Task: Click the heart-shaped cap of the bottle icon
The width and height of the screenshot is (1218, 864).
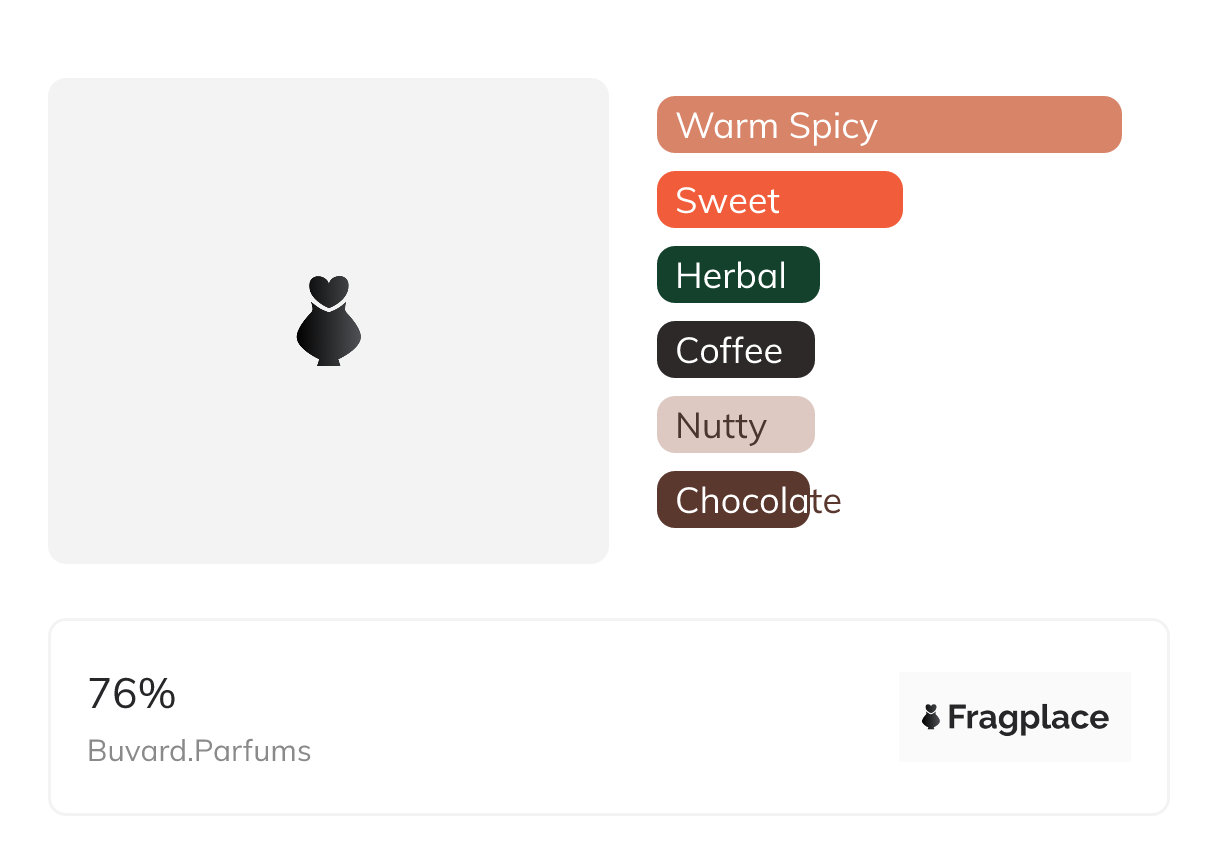Action: [x=328, y=289]
